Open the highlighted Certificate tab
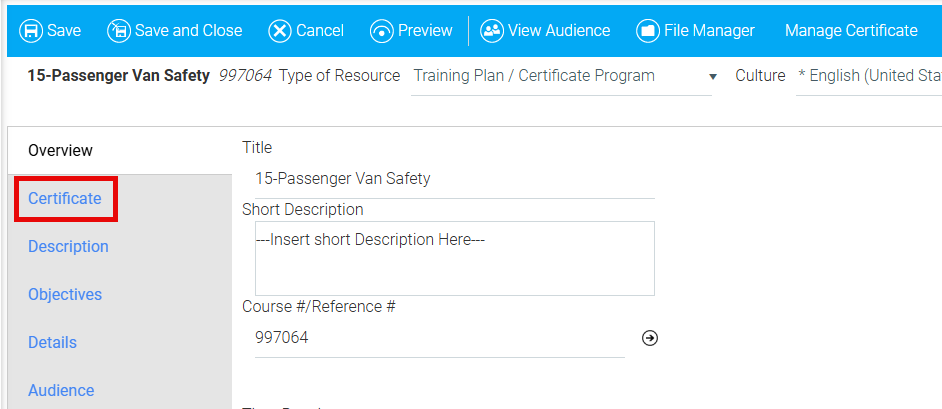942x409 pixels. click(x=65, y=199)
